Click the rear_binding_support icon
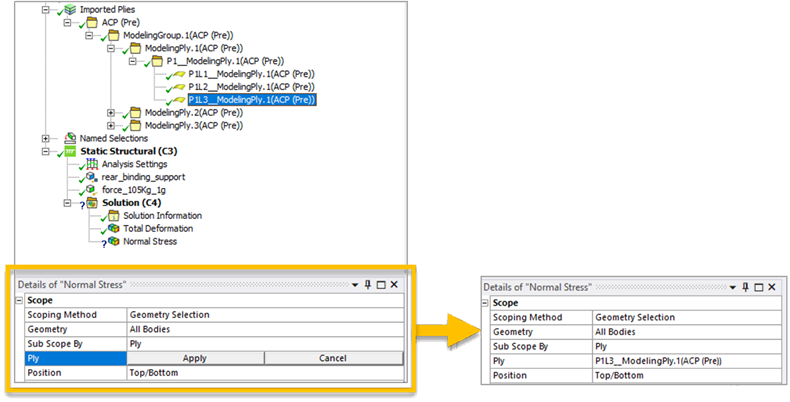Screen dimensions: 790x402 [92, 177]
